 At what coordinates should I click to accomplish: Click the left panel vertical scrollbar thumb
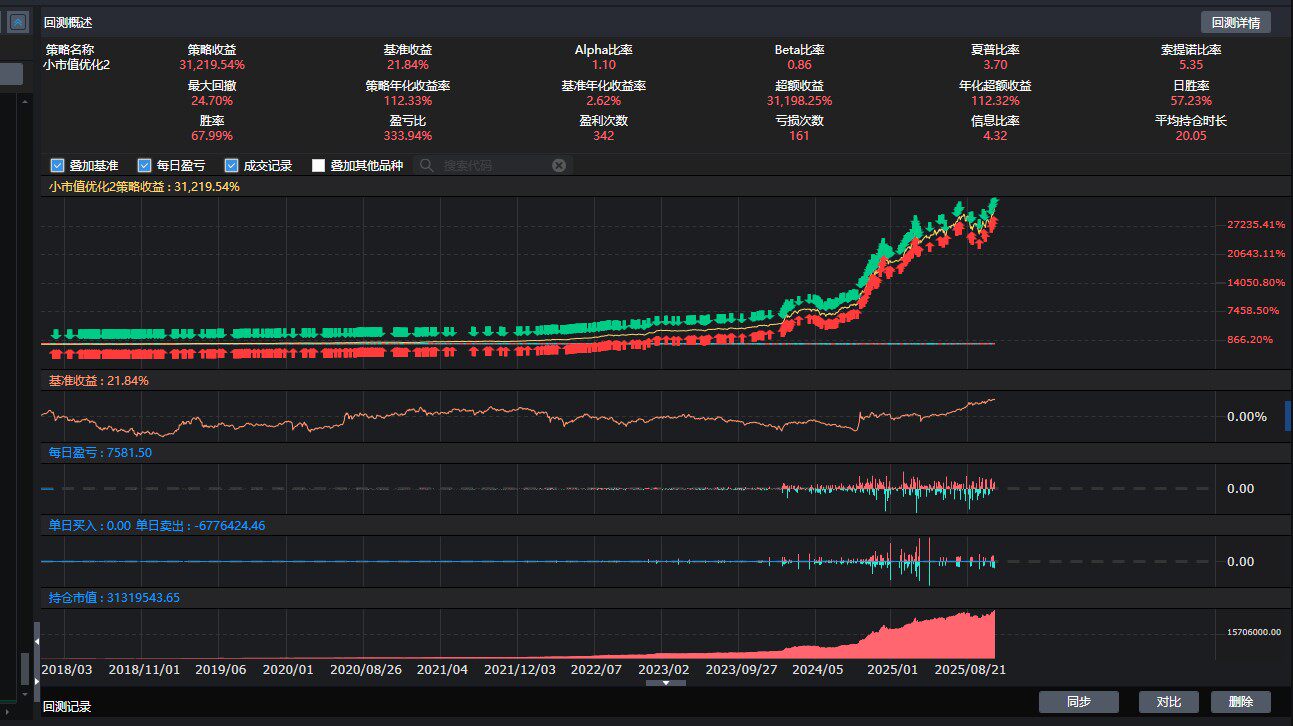(x=25, y=668)
